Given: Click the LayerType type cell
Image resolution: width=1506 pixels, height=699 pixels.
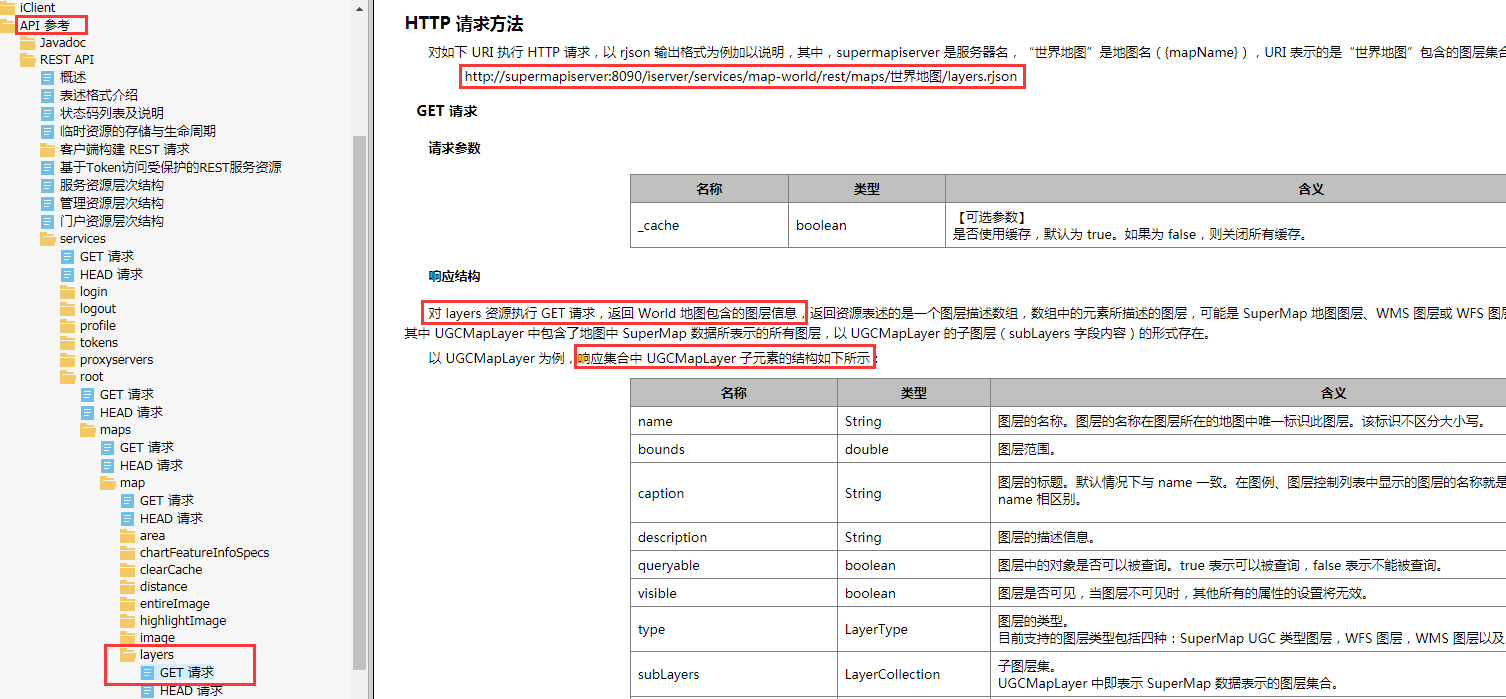Looking at the screenshot, I should (913, 629).
